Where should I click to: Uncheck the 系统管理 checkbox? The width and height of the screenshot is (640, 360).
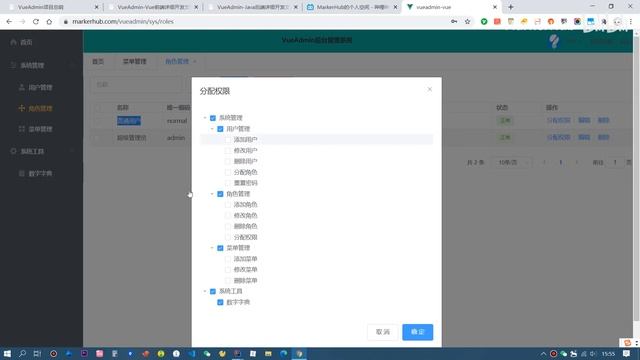pyautogui.click(x=213, y=118)
